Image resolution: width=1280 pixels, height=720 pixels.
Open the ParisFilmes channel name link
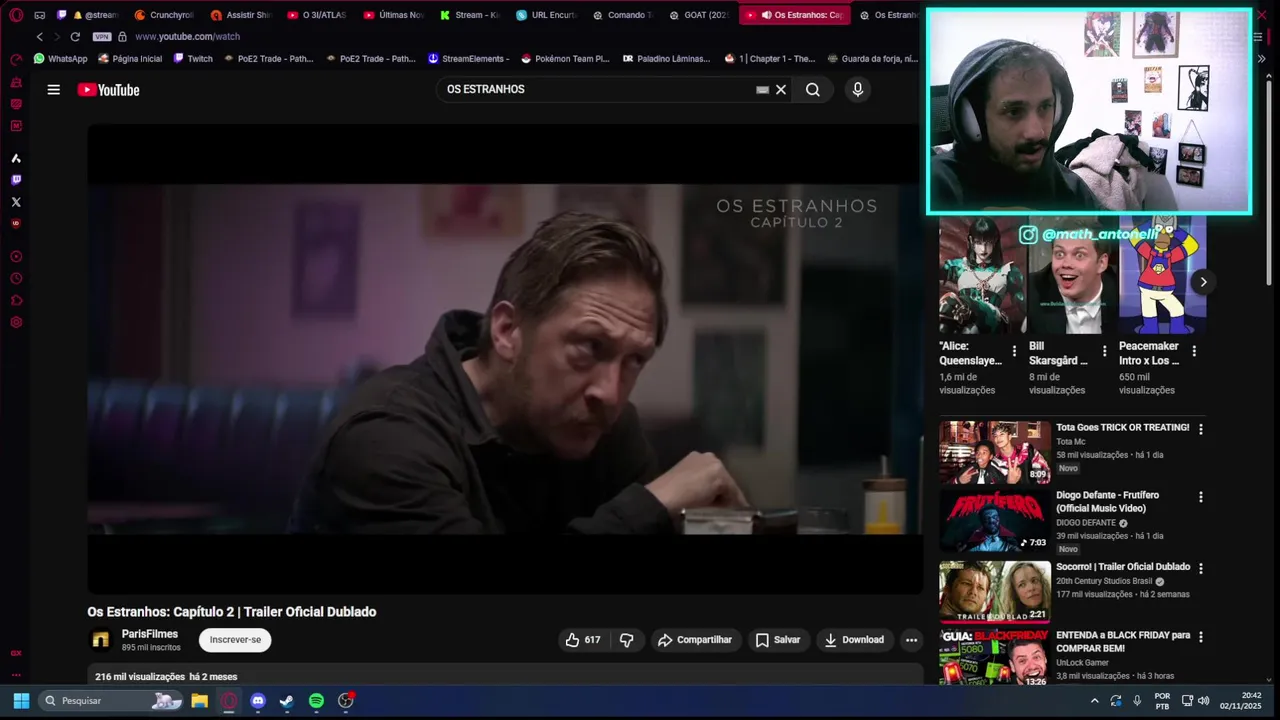150,634
